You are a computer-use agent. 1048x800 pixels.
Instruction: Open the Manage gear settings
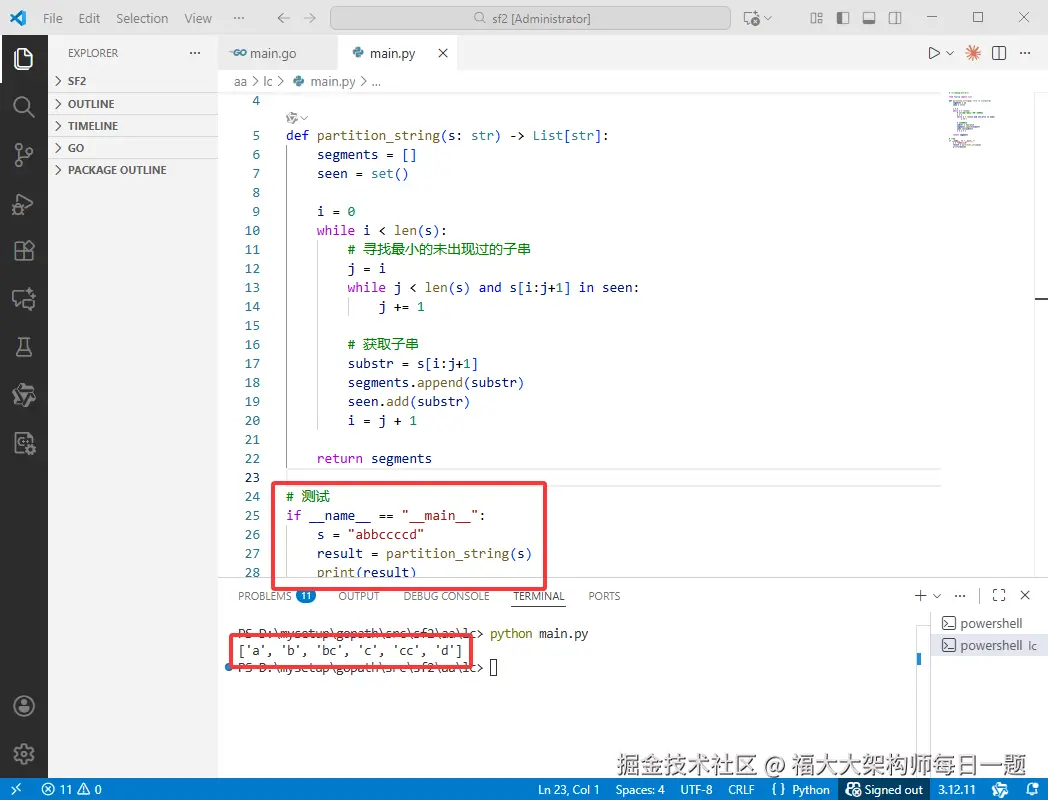pyautogui.click(x=23, y=754)
